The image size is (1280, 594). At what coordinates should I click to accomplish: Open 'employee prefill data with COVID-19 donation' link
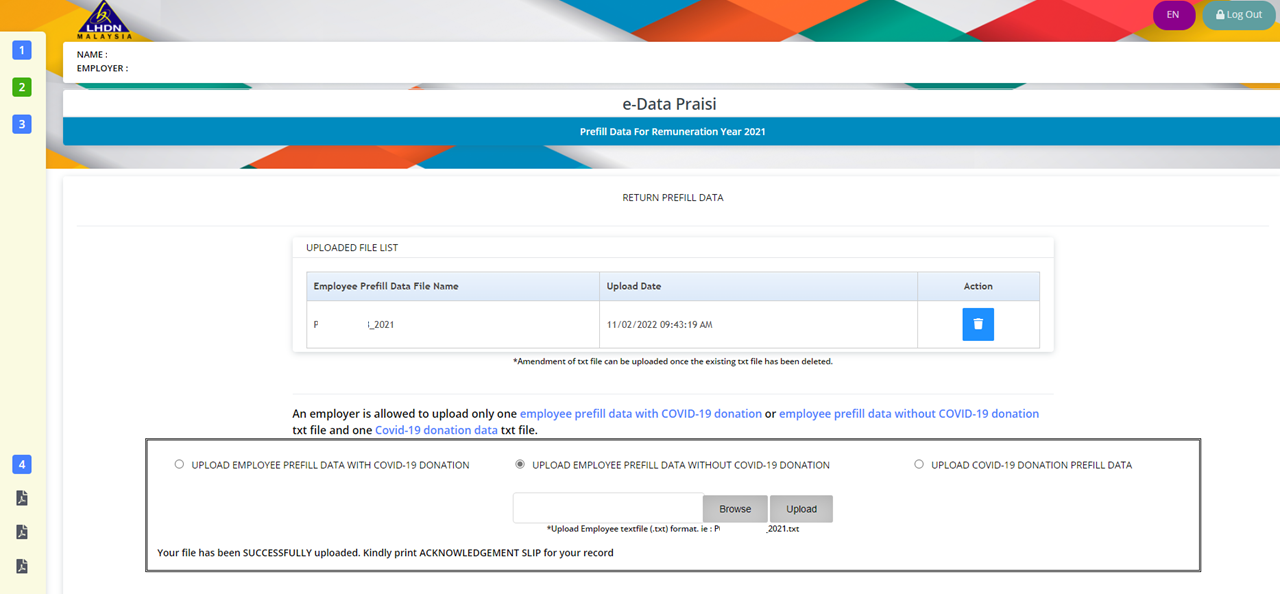coord(641,413)
